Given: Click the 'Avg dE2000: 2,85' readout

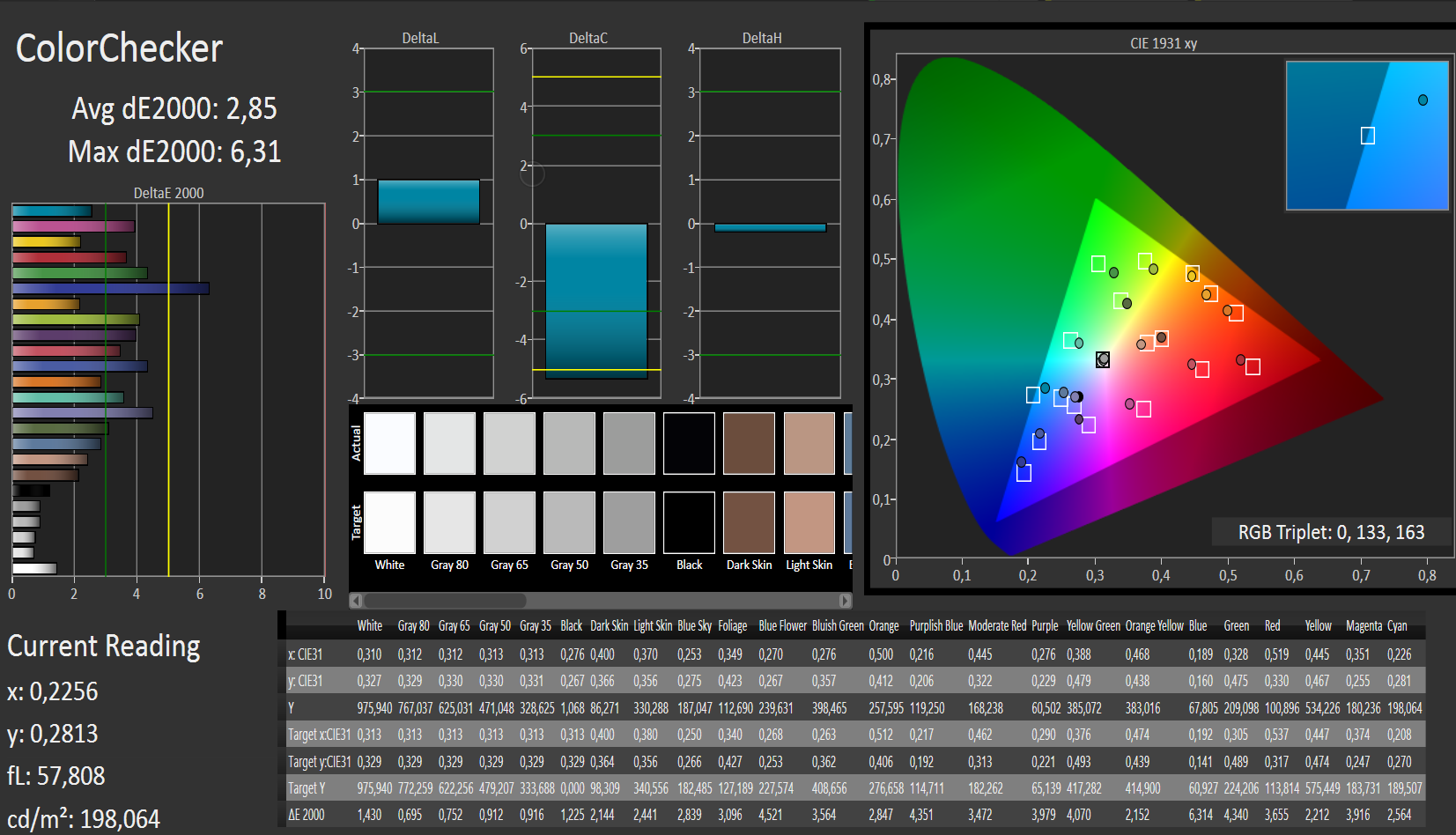Looking at the screenshot, I should click(x=174, y=108).
